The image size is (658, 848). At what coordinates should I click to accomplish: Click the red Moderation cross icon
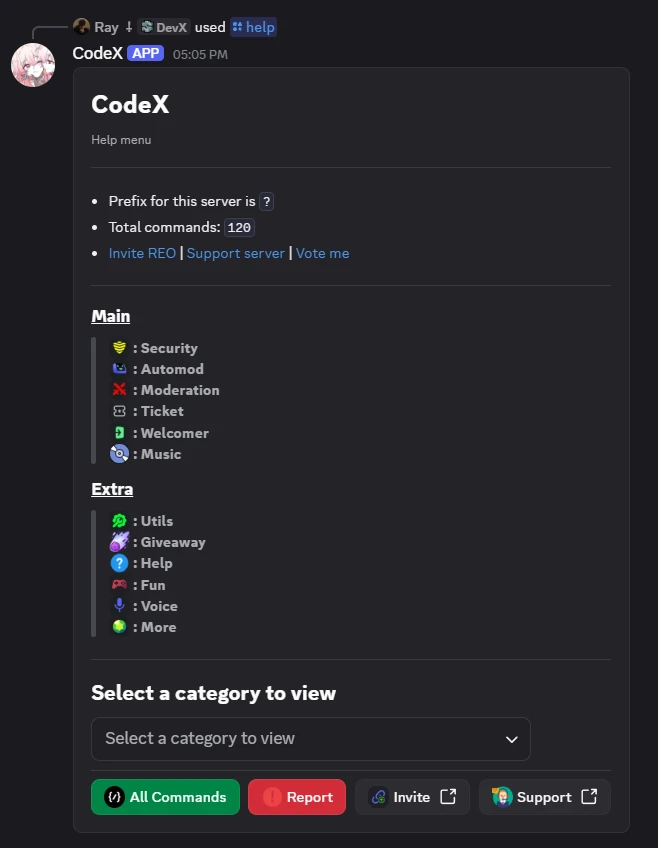point(119,389)
